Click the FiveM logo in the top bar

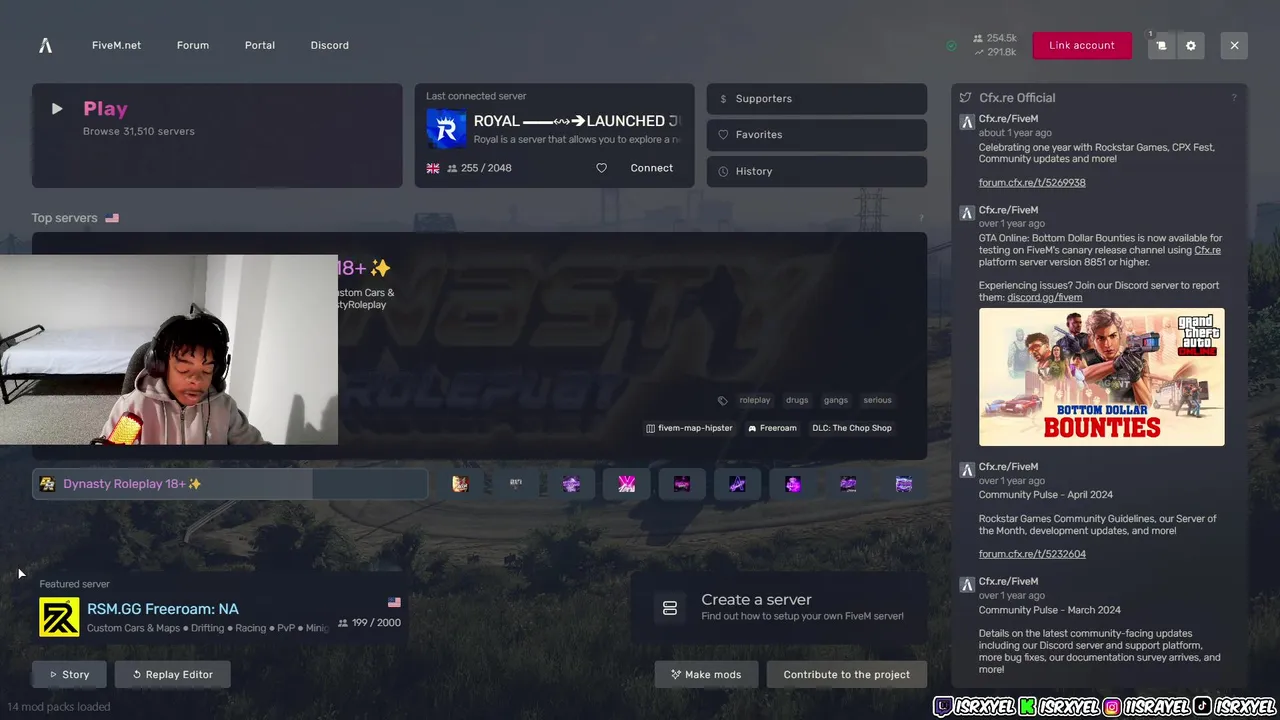tap(45, 45)
